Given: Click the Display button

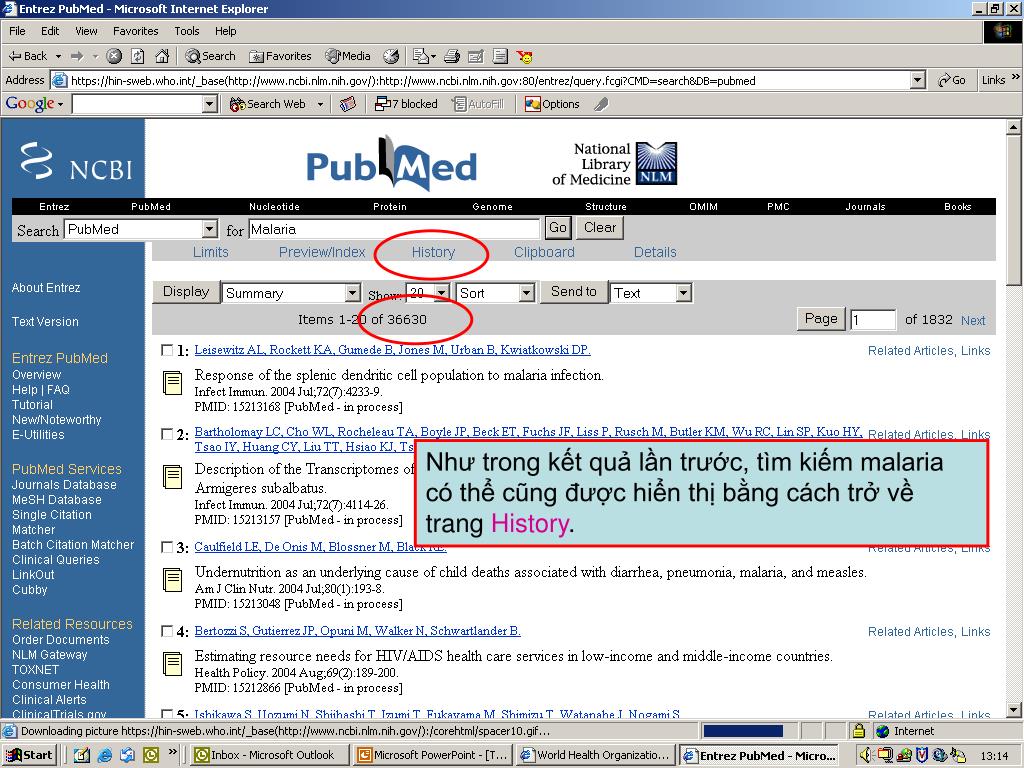Looking at the screenshot, I should click(186, 292).
